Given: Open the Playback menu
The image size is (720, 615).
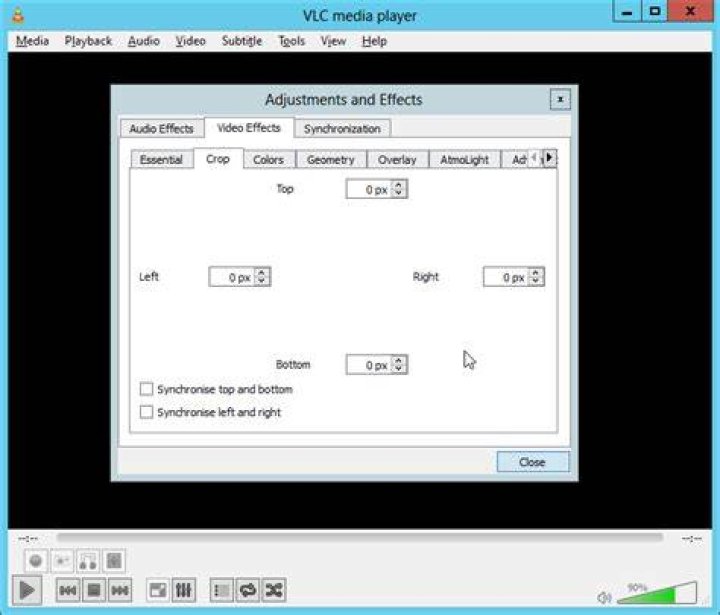Looking at the screenshot, I should [88, 41].
